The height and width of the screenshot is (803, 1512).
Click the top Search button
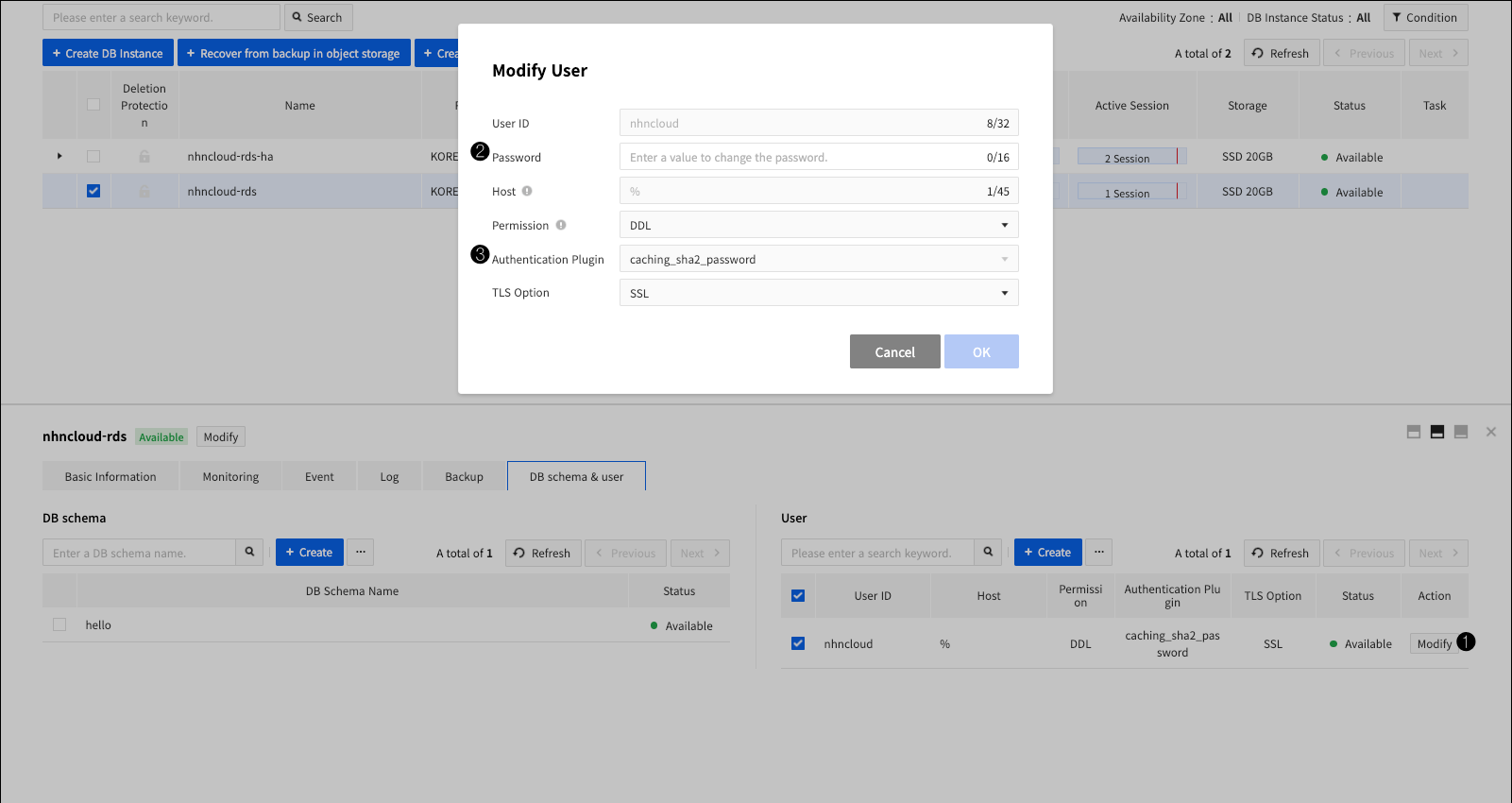[318, 17]
